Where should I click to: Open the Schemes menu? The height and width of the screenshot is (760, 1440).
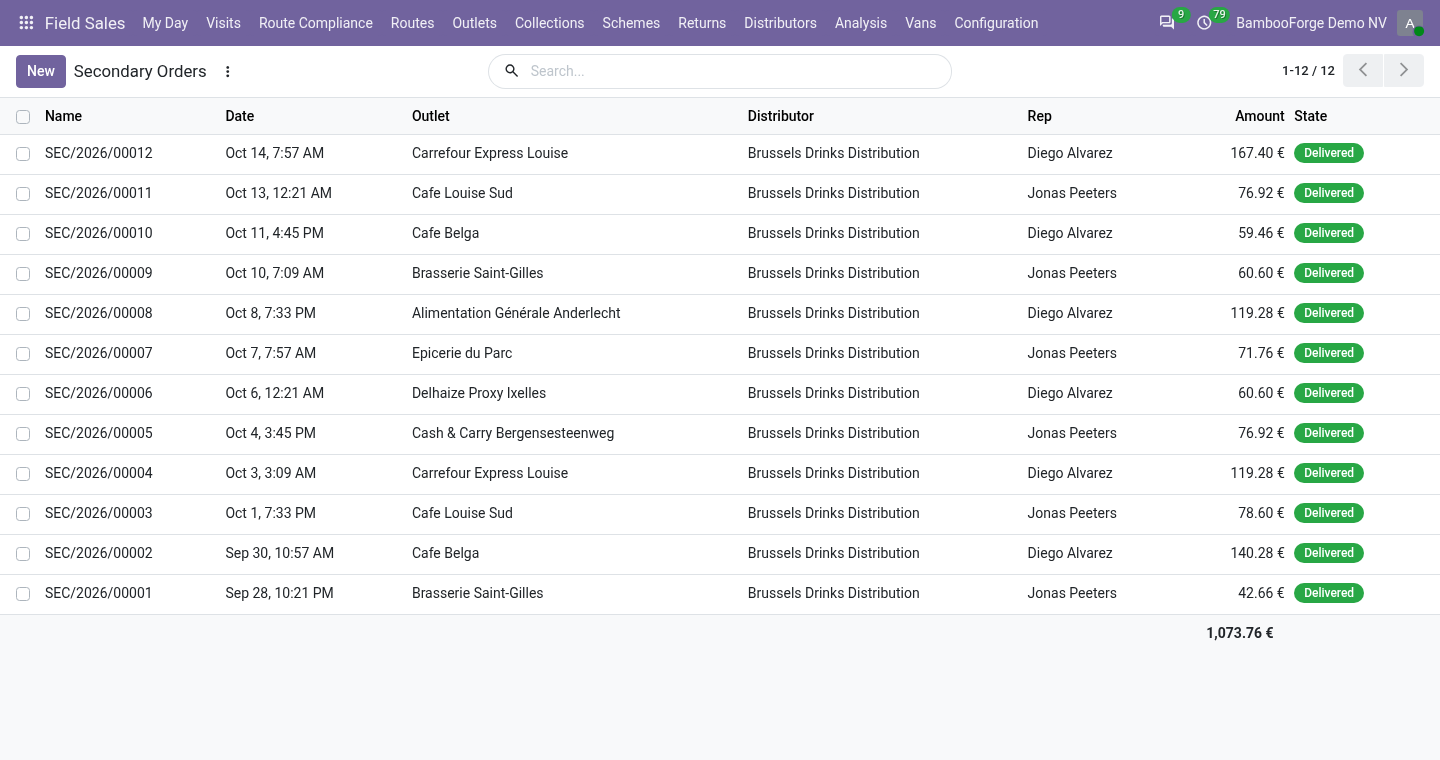[x=631, y=23]
